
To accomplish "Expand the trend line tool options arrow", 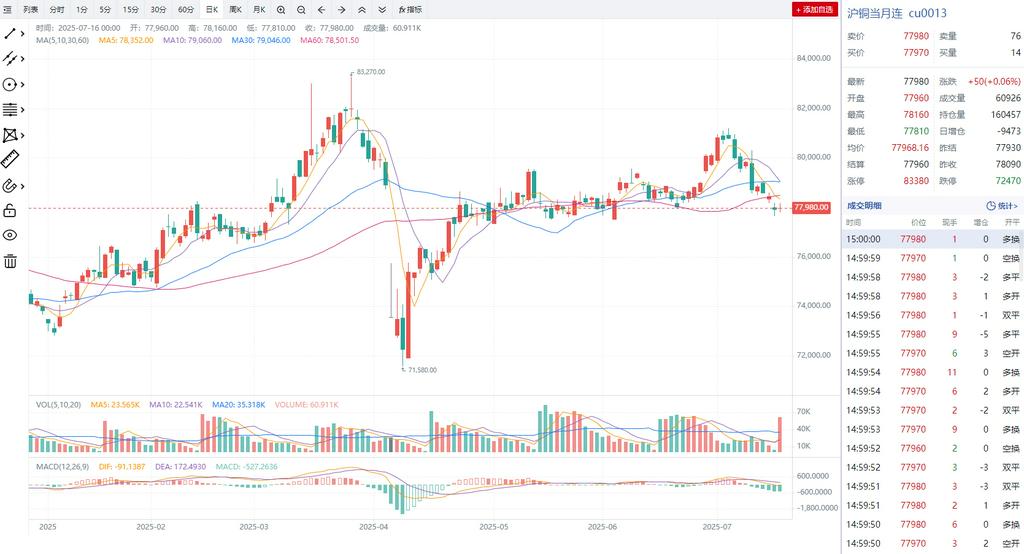I will 22,34.
